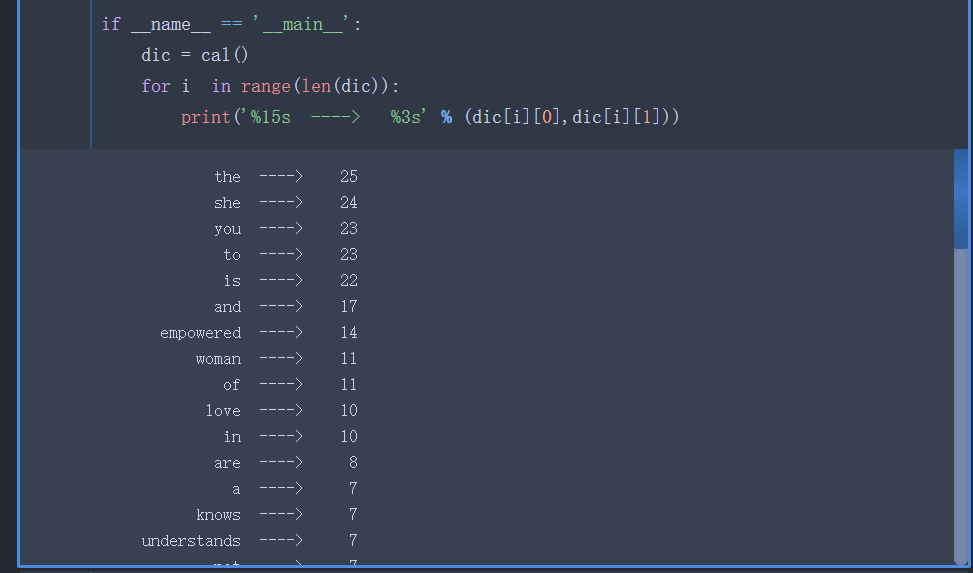
Task: Click the '__main__' string in the code
Action: [302, 24]
